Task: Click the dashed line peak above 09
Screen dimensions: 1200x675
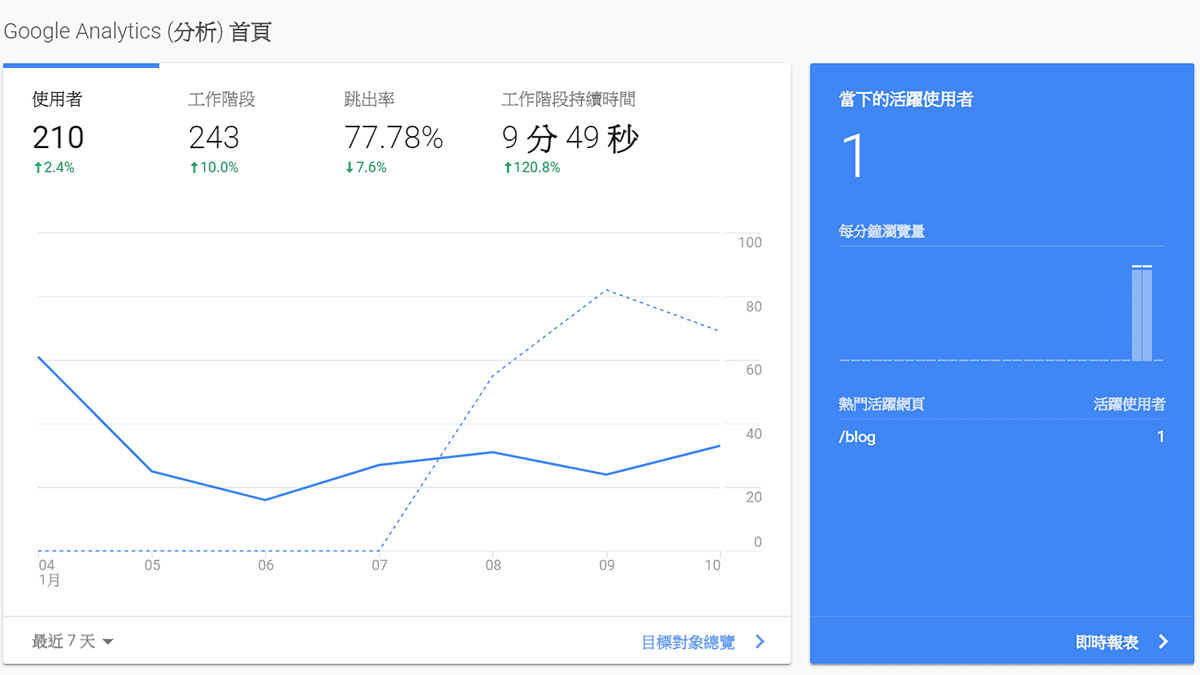Action: 608,290
